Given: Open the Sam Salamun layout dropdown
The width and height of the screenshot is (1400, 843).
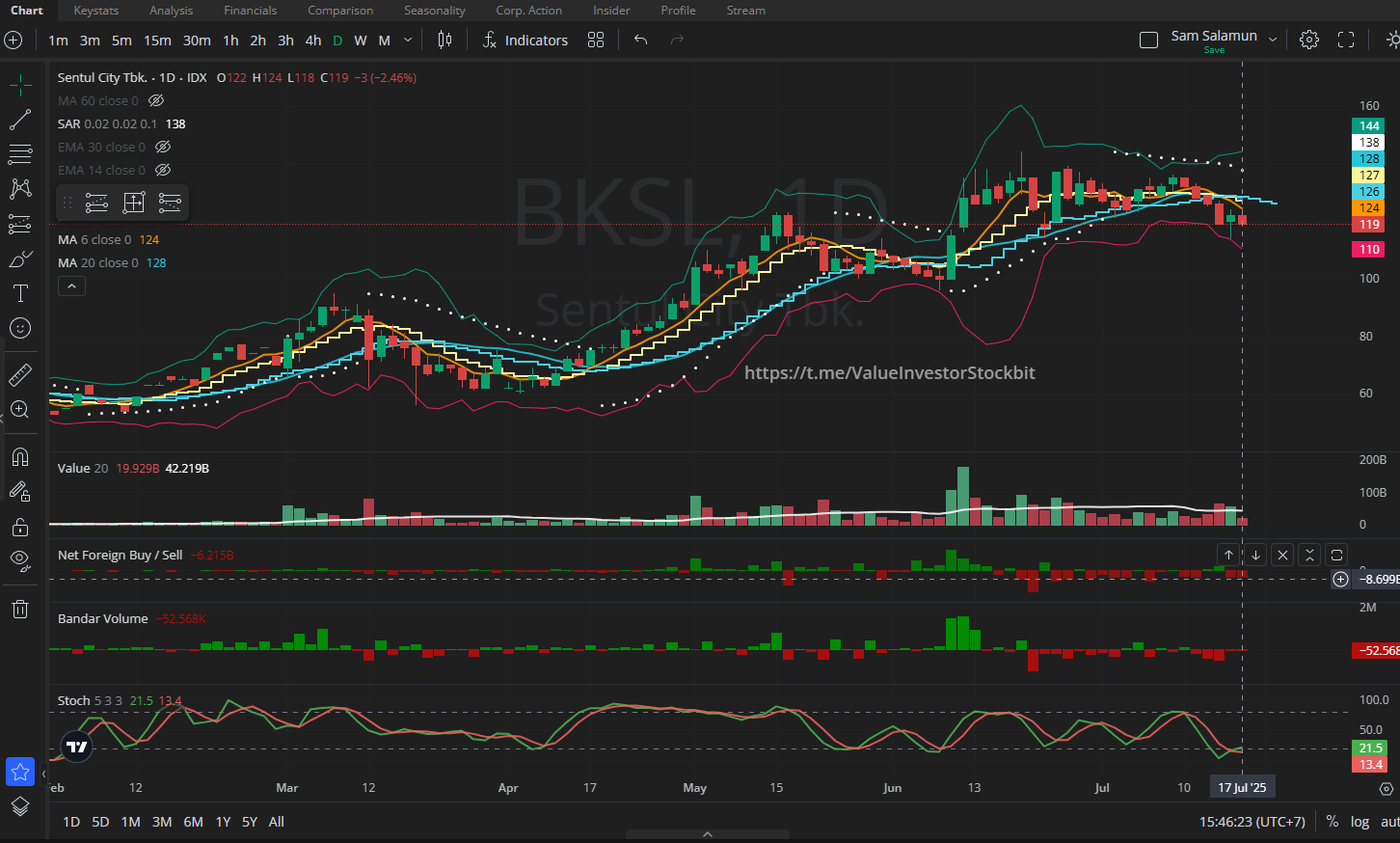Looking at the screenshot, I should [1273, 40].
